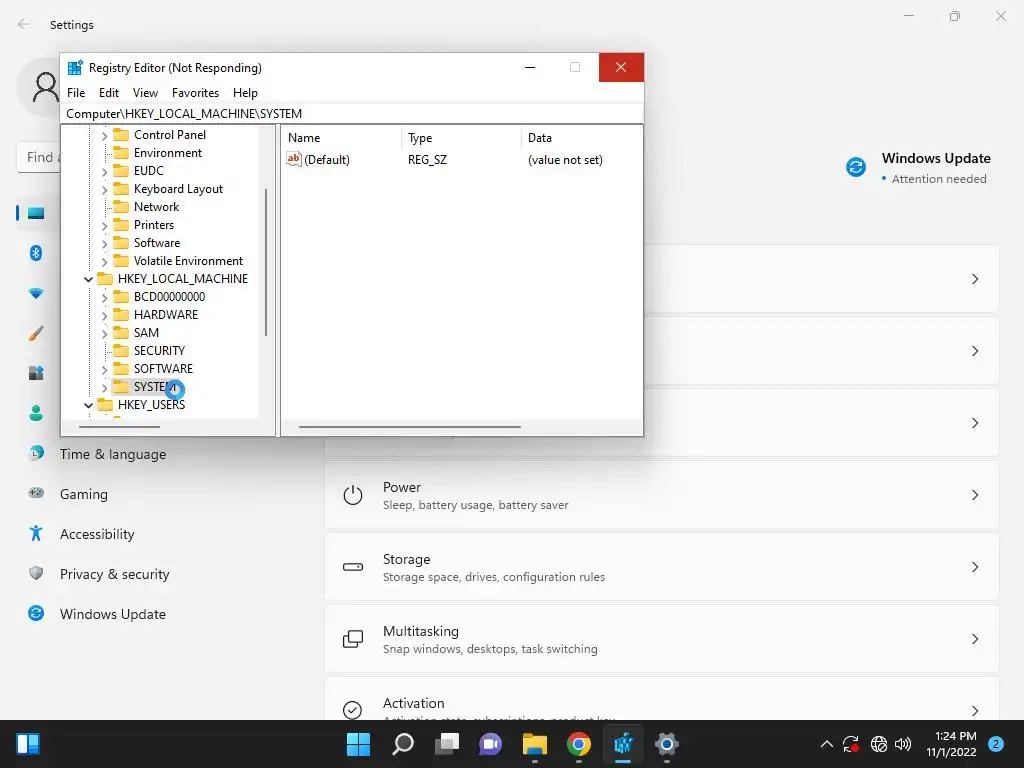1024x768 pixels.
Task: Open Time & language settings
Action: [112, 454]
